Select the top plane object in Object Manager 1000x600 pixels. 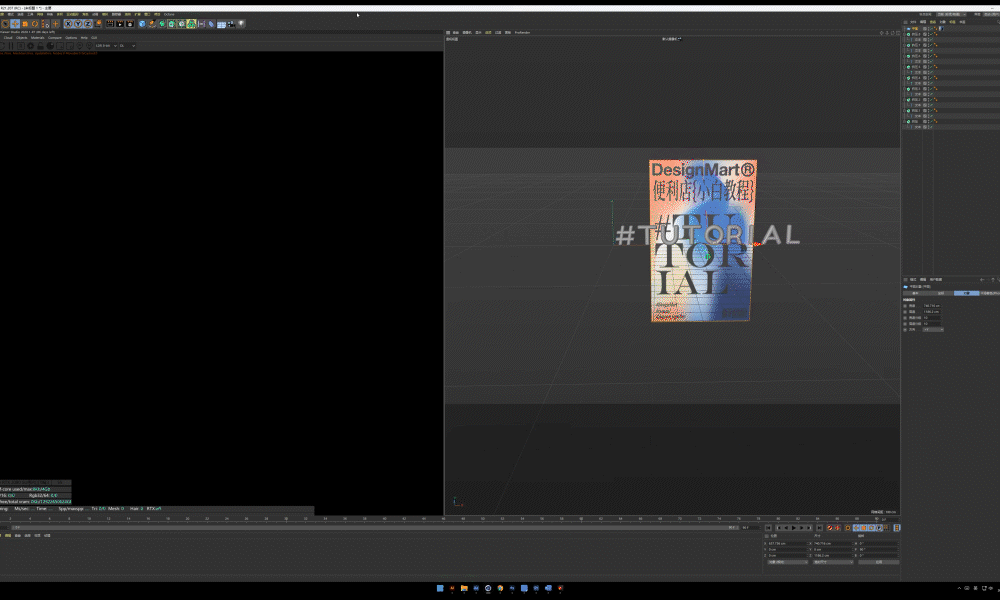[915, 29]
